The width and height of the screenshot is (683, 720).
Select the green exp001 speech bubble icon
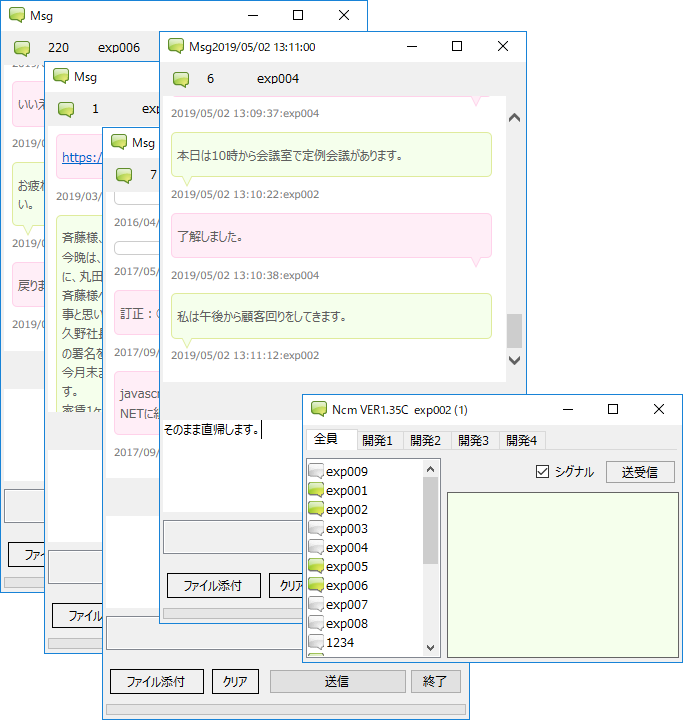316,491
